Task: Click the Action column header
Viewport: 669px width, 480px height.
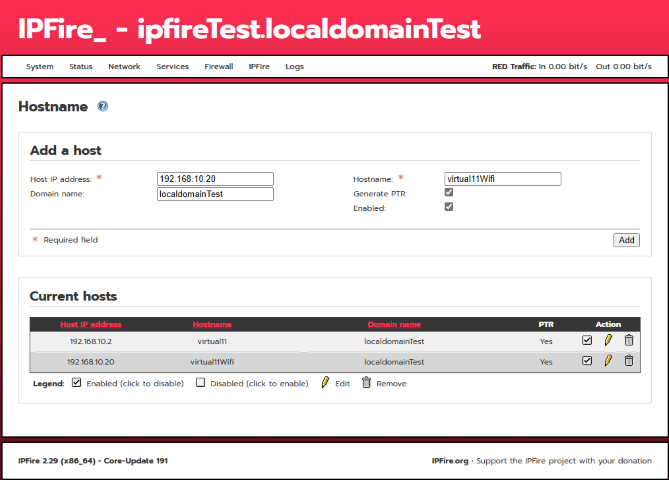Action: [x=608, y=324]
